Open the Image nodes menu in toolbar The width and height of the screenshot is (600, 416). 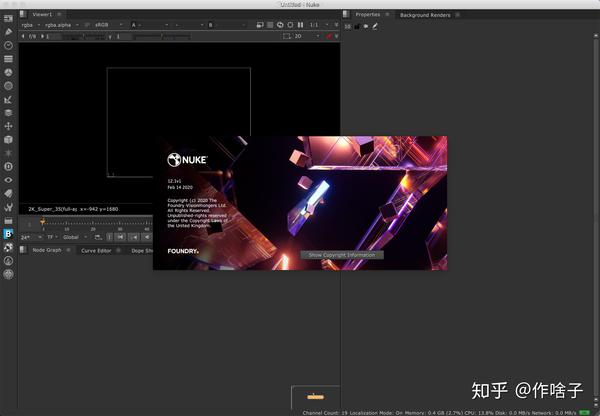(8, 18)
